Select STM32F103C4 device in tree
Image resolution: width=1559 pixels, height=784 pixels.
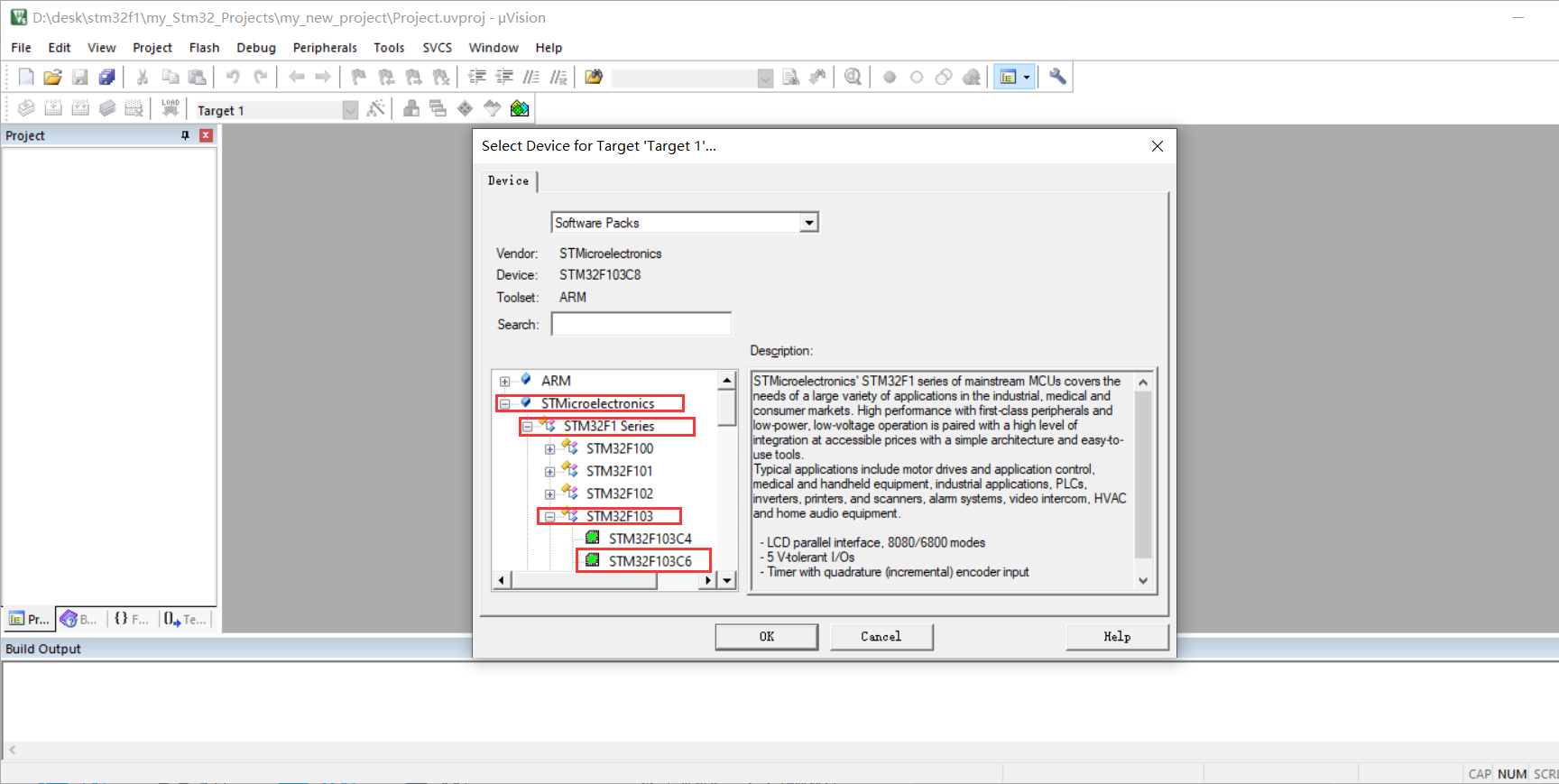click(x=650, y=539)
